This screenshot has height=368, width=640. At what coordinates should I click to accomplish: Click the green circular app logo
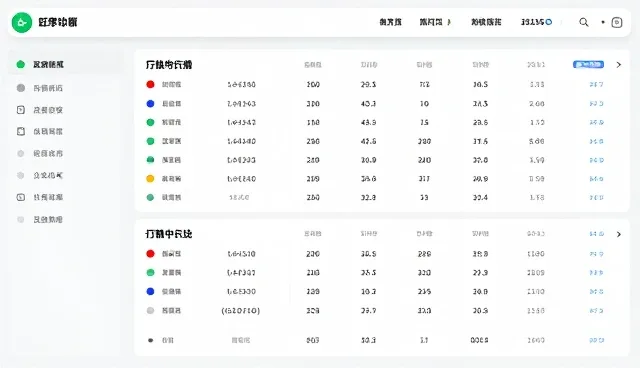[x=22, y=22]
